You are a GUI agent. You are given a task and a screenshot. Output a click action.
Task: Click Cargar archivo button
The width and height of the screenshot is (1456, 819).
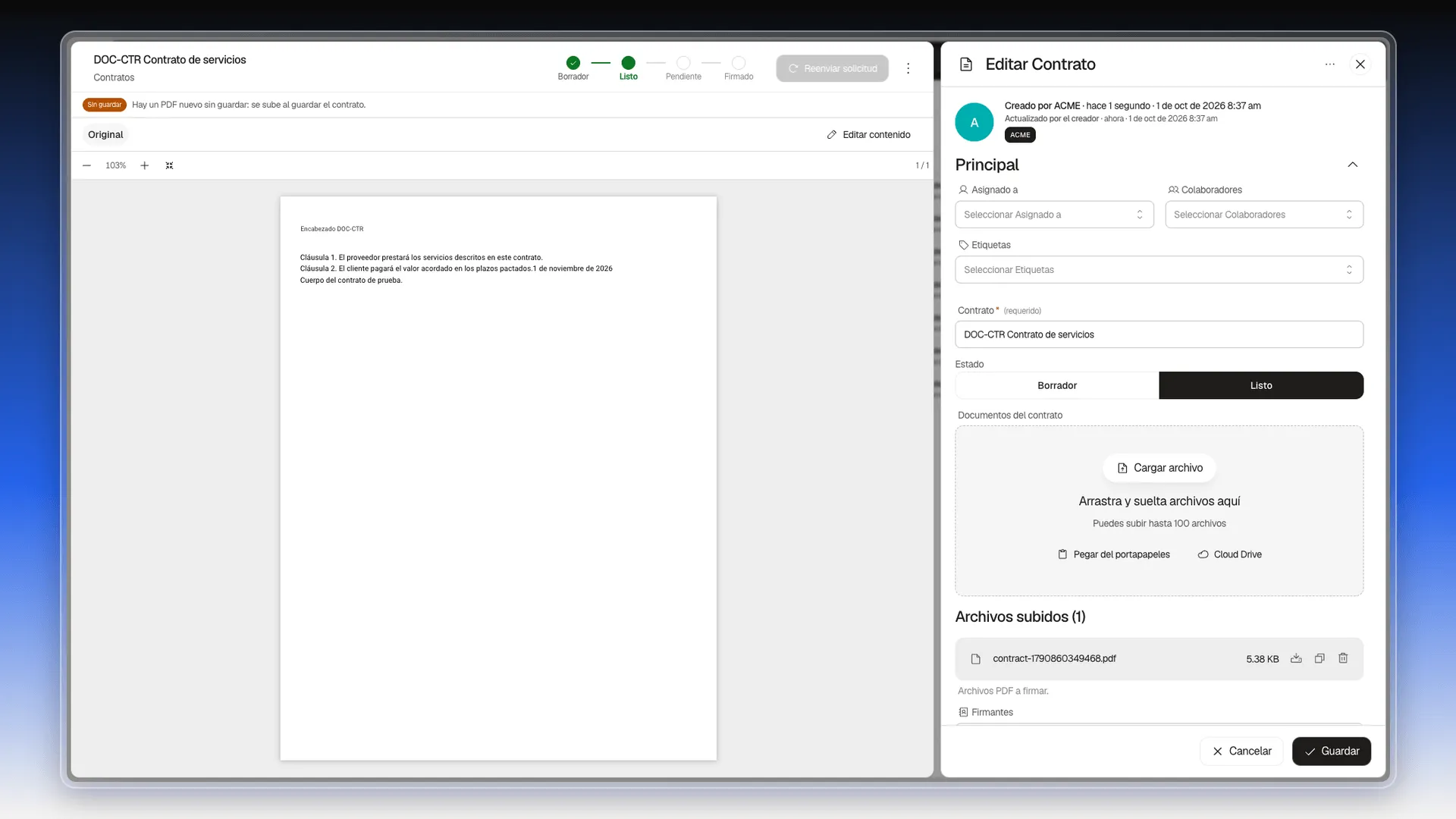coord(1159,468)
